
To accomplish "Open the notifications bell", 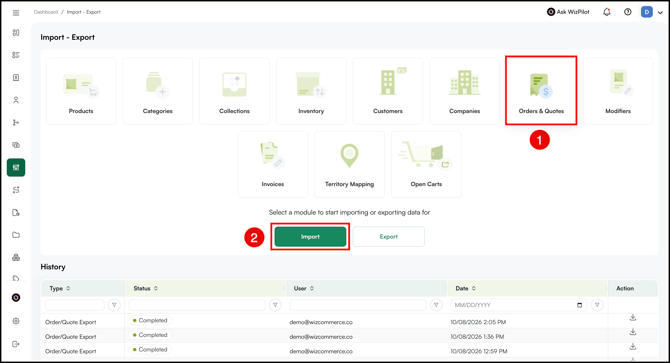I will 607,12.
